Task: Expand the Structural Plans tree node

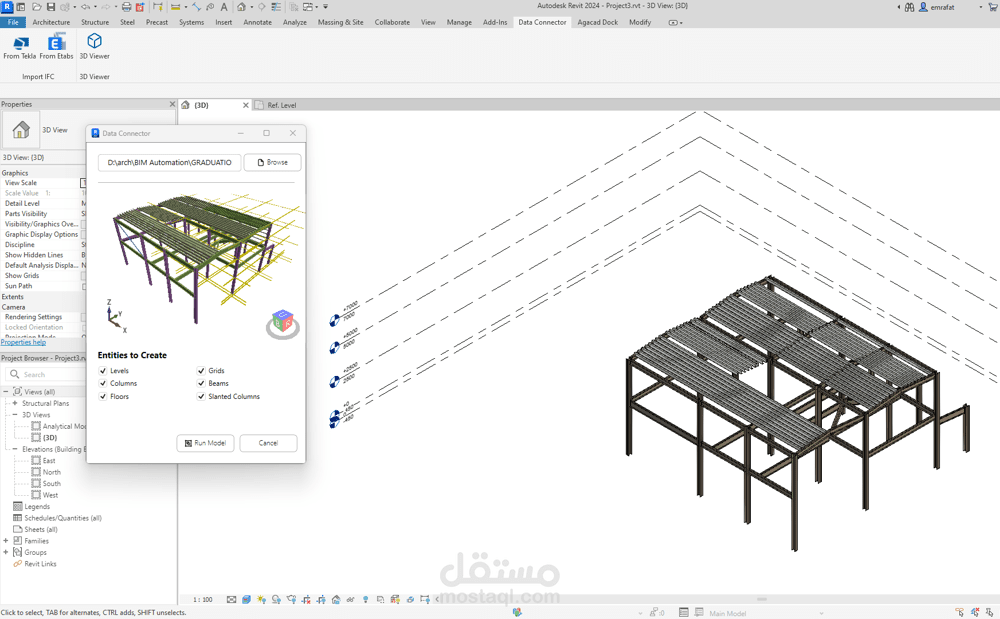Action: (x=15, y=403)
